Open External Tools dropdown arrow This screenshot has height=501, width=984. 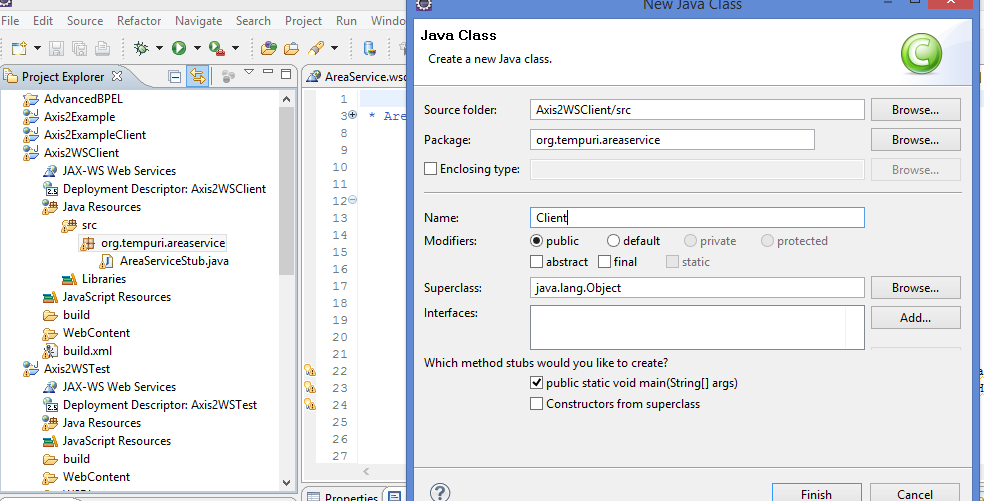pyautogui.click(x=235, y=48)
